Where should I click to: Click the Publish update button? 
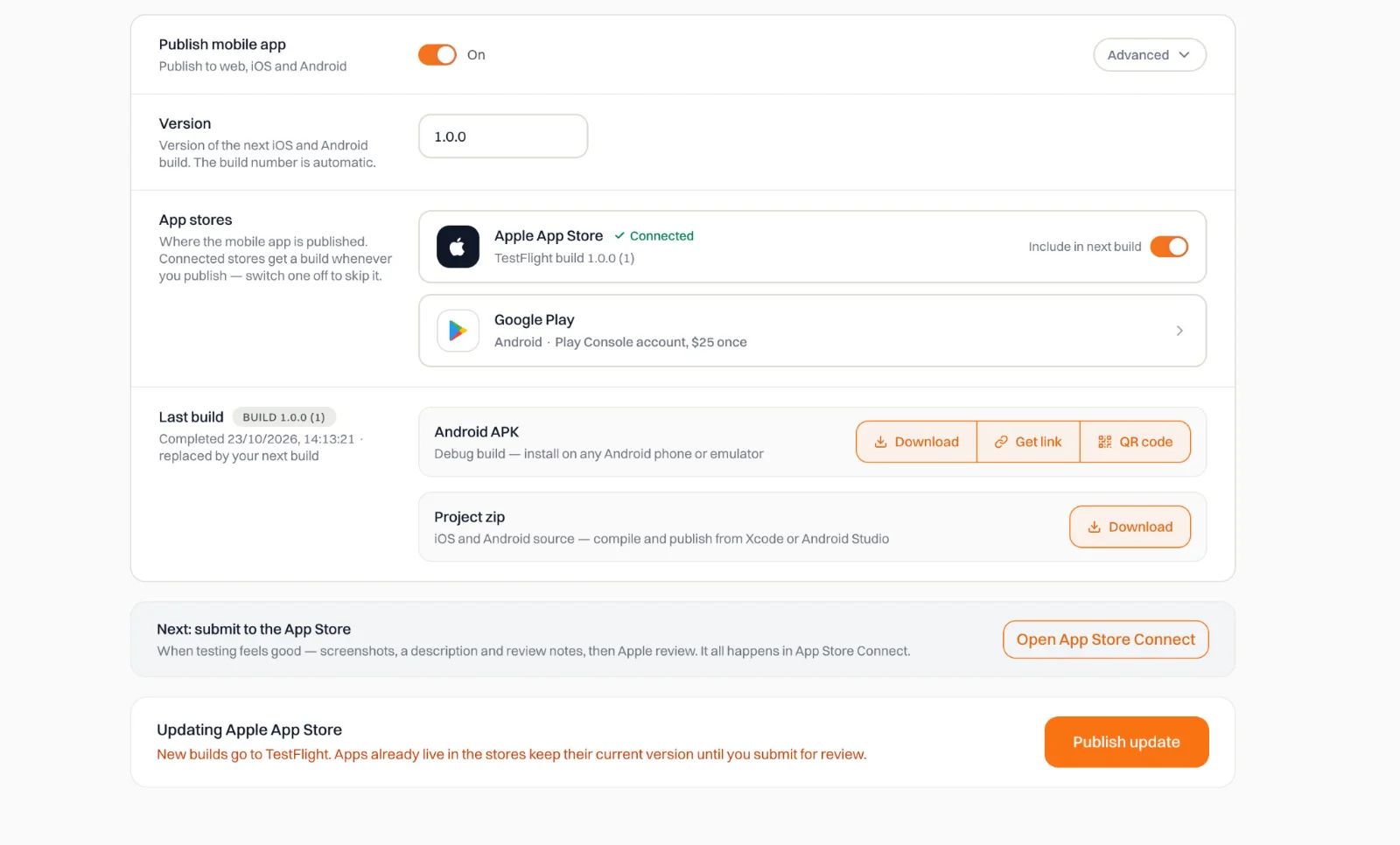tap(1127, 742)
